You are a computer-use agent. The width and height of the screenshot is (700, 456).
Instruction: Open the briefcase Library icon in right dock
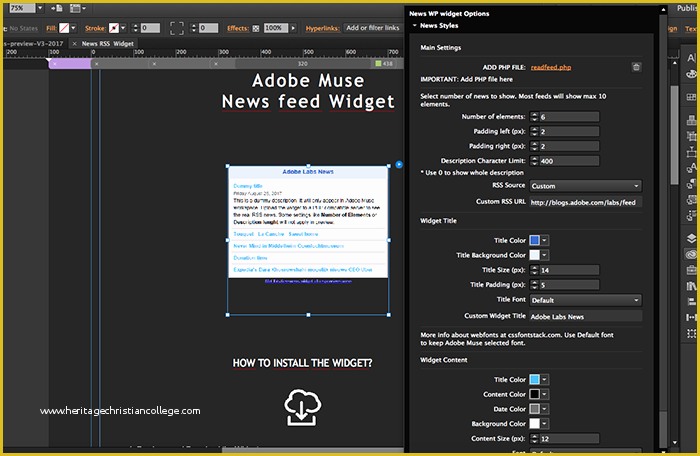[x=691, y=270]
